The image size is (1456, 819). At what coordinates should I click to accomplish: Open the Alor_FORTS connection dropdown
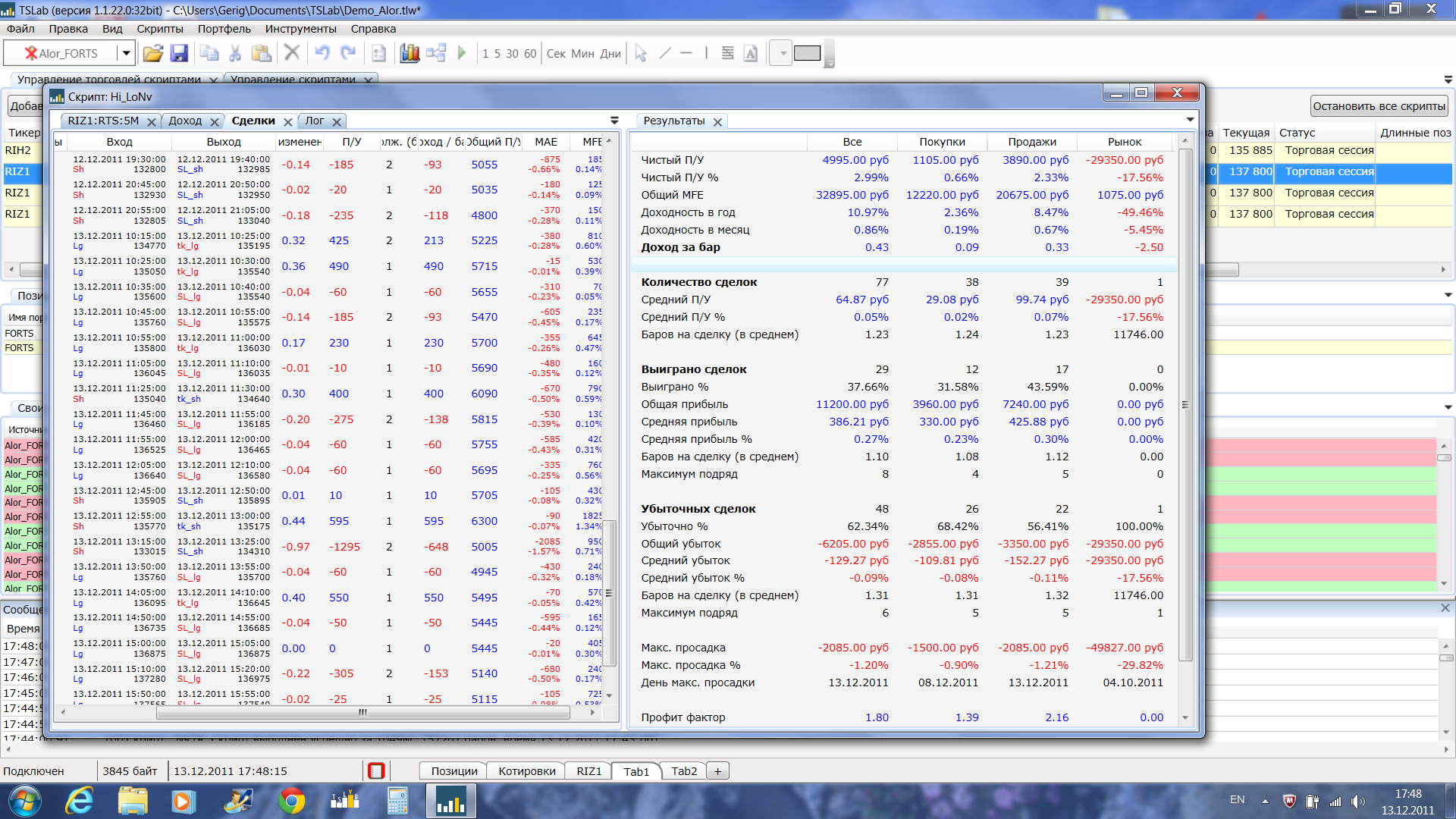126,53
